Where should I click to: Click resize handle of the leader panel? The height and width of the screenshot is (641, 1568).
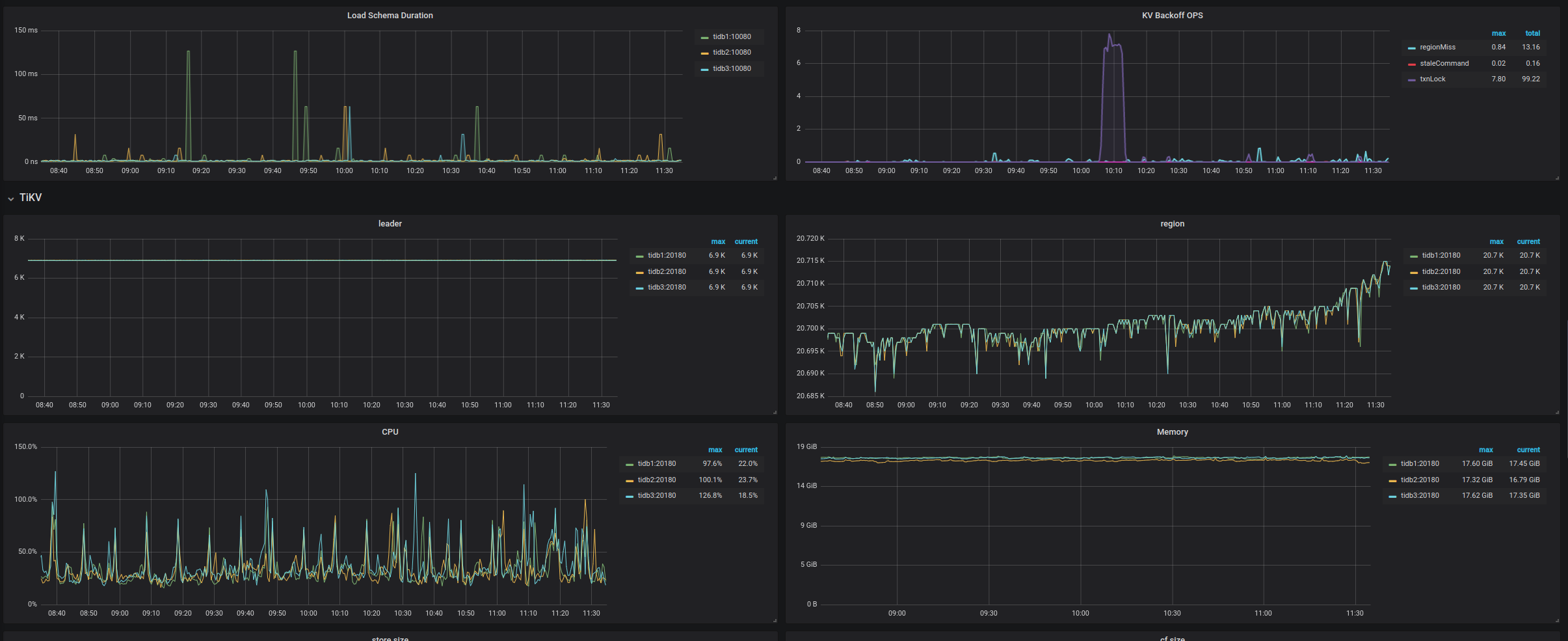point(774,412)
